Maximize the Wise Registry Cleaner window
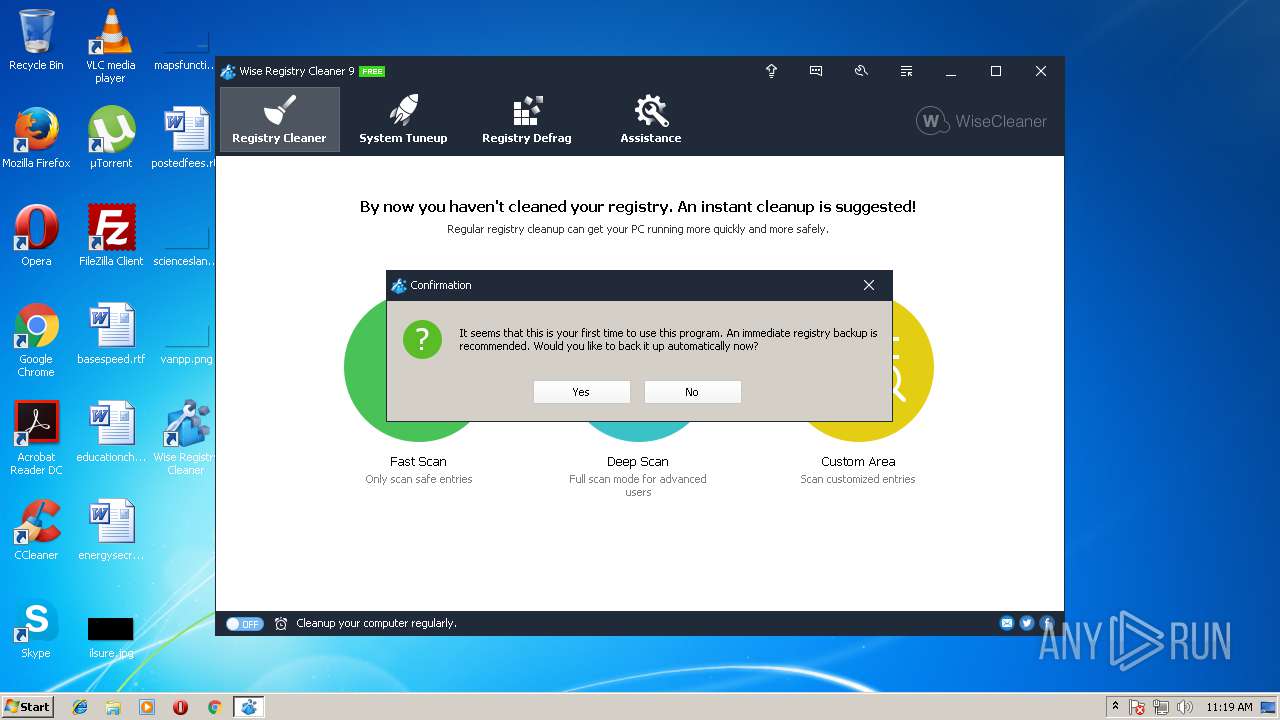 (x=996, y=71)
